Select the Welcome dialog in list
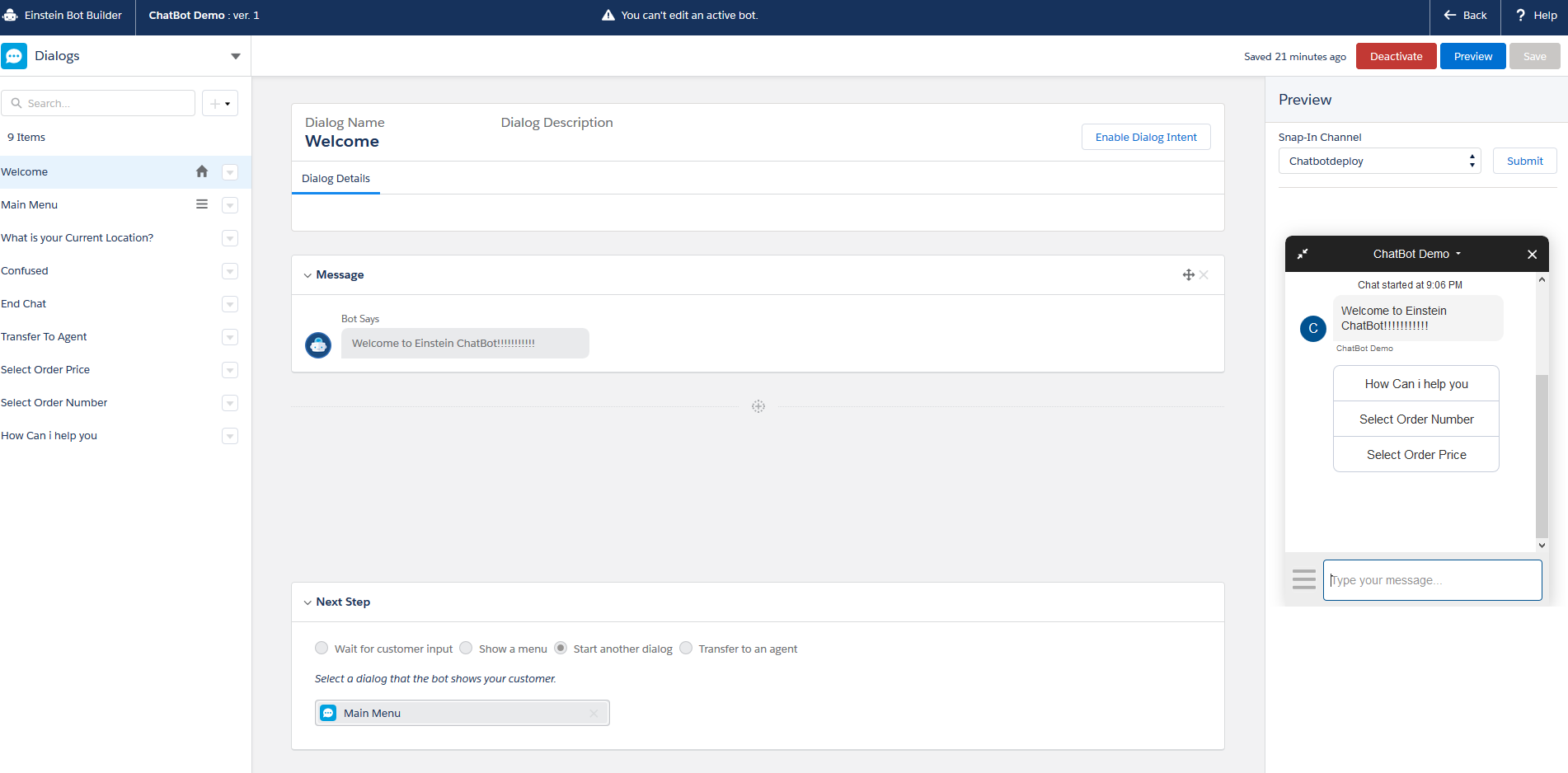The image size is (1568, 773). (125, 171)
